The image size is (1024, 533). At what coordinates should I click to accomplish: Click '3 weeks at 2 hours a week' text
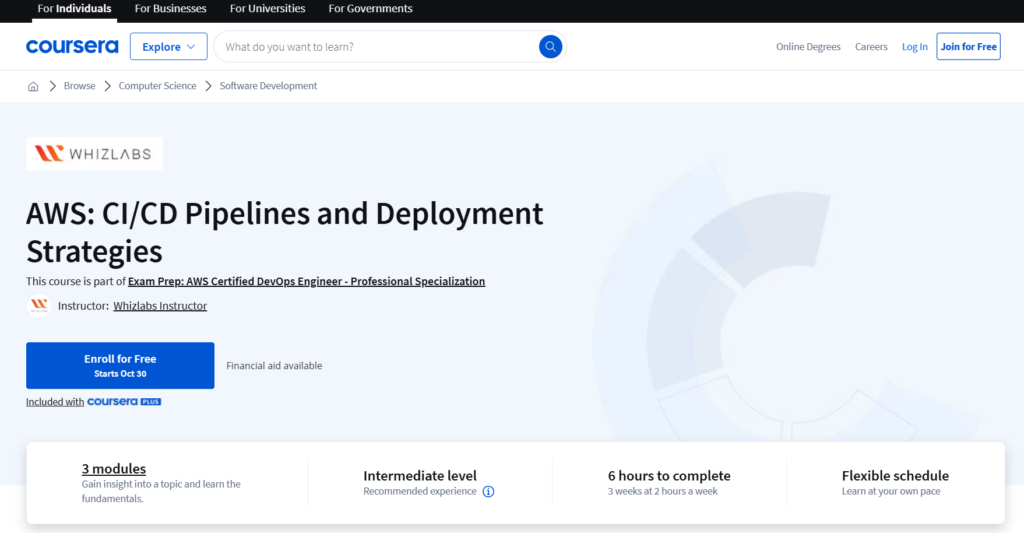663,491
